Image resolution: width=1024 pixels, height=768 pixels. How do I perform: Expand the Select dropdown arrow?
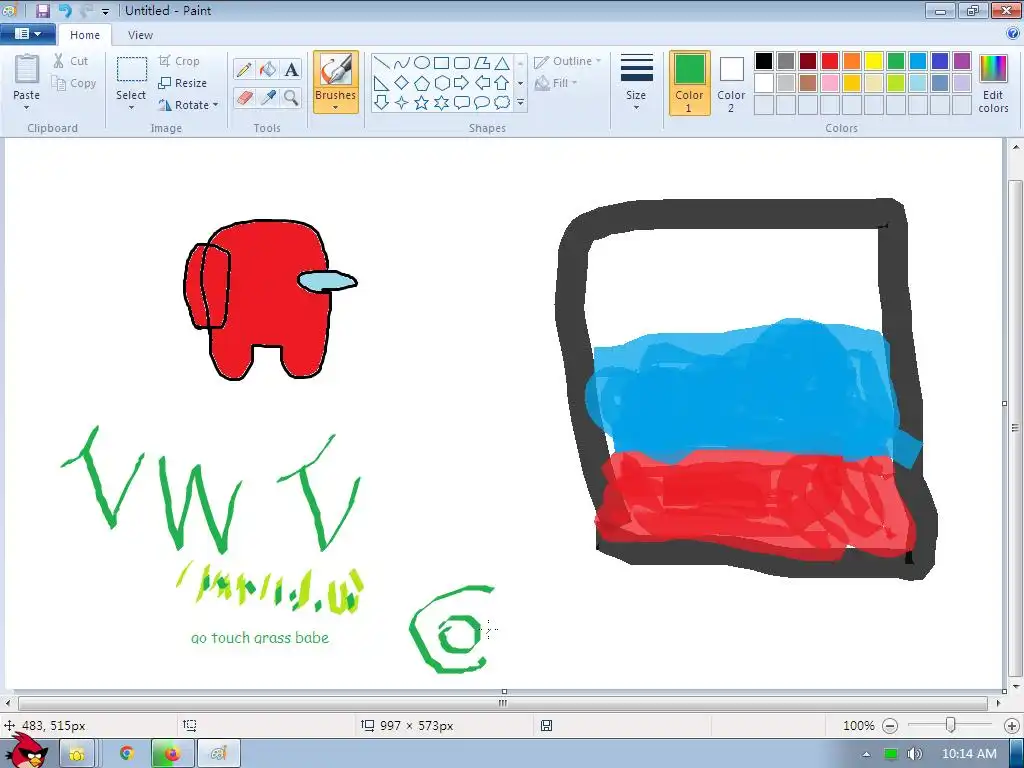[x=131, y=107]
